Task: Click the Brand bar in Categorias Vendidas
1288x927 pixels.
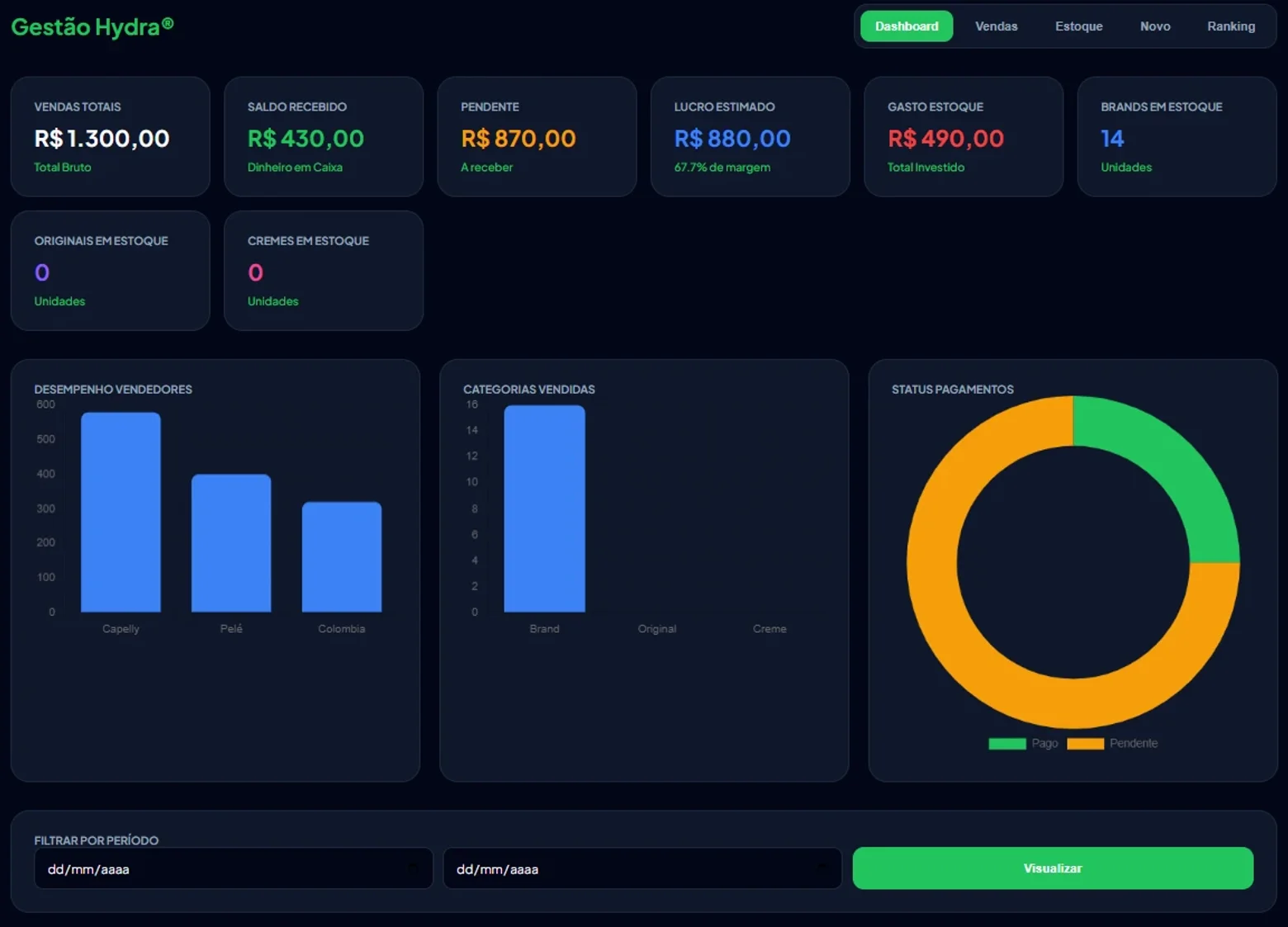Action: (544, 508)
